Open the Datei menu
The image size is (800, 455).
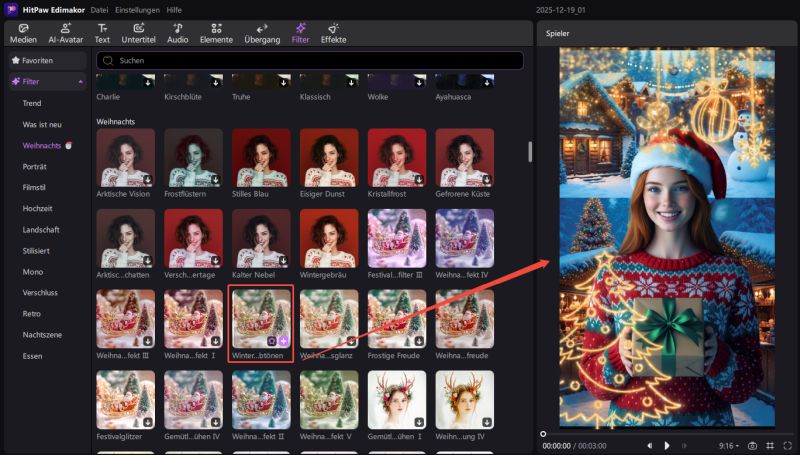click(x=99, y=9)
